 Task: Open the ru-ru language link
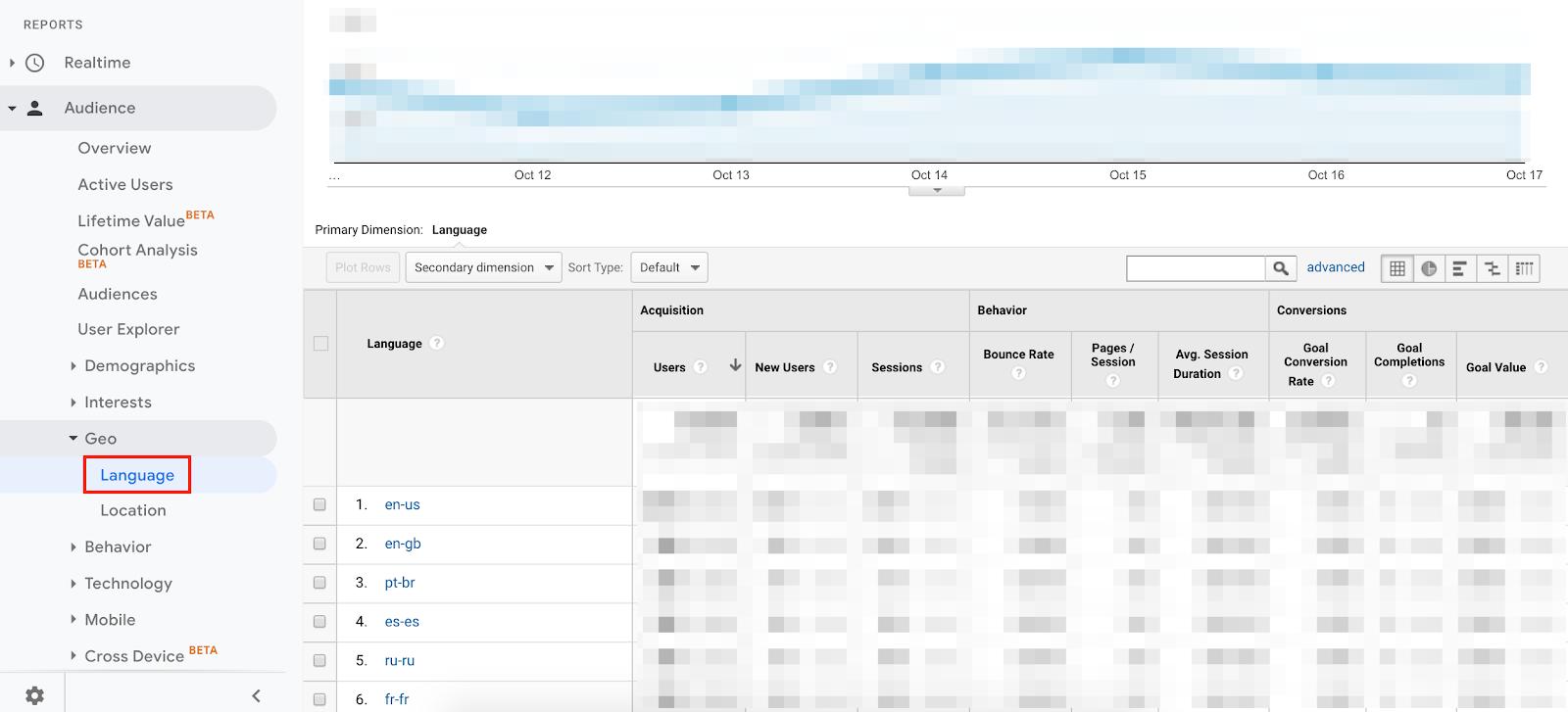point(400,661)
